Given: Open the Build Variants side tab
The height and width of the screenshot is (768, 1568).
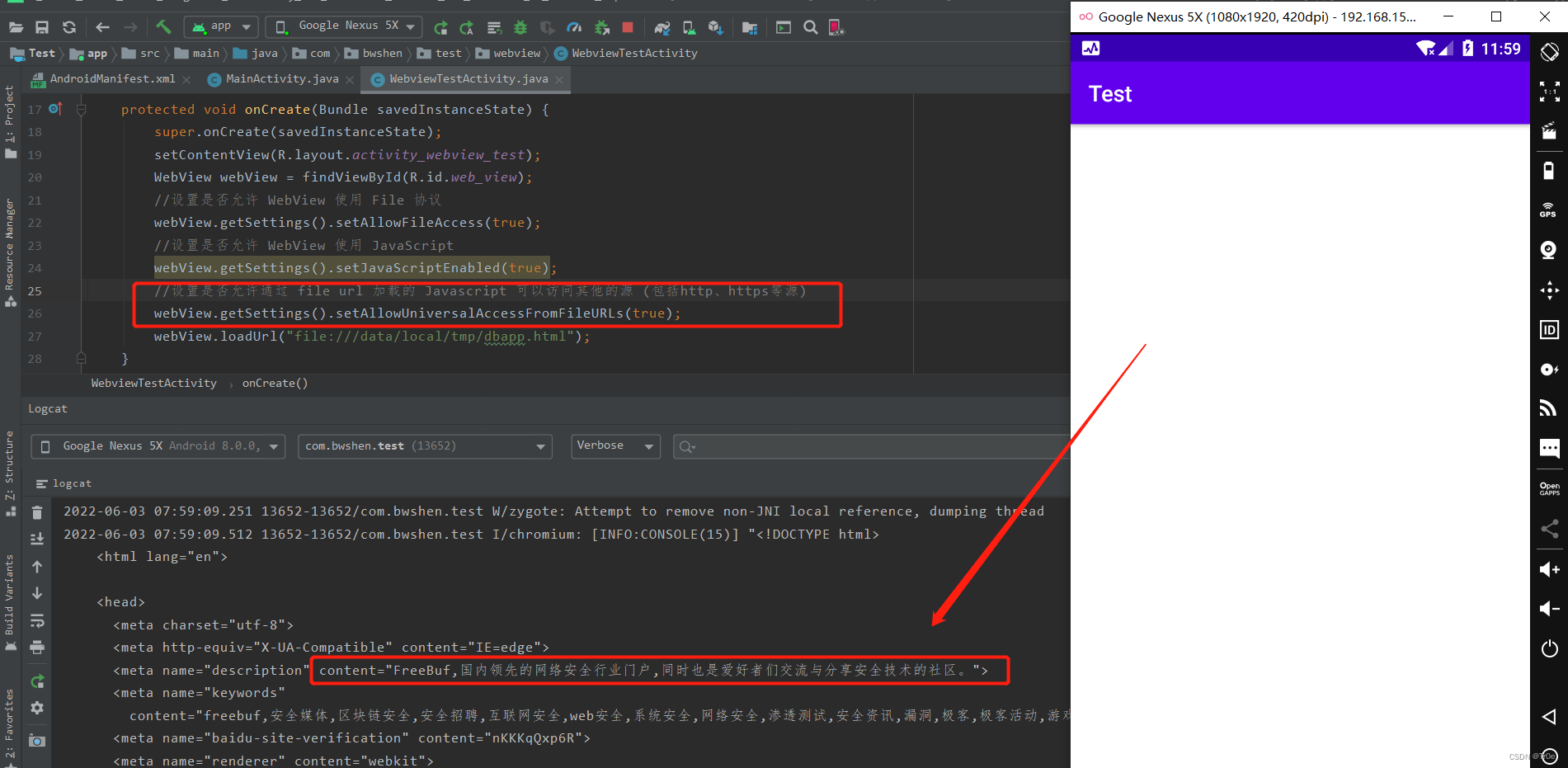Looking at the screenshot, I should coord(10,603).
